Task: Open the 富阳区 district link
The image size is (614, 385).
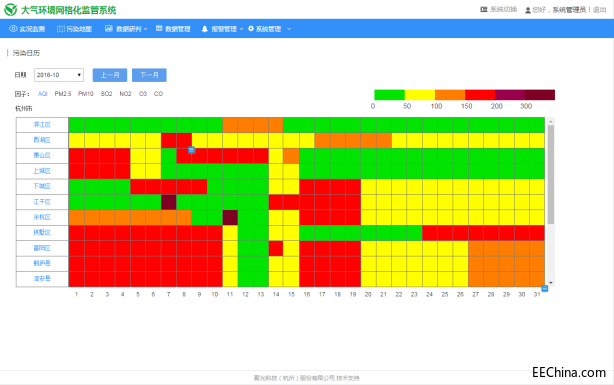Action: pos(42,248)
